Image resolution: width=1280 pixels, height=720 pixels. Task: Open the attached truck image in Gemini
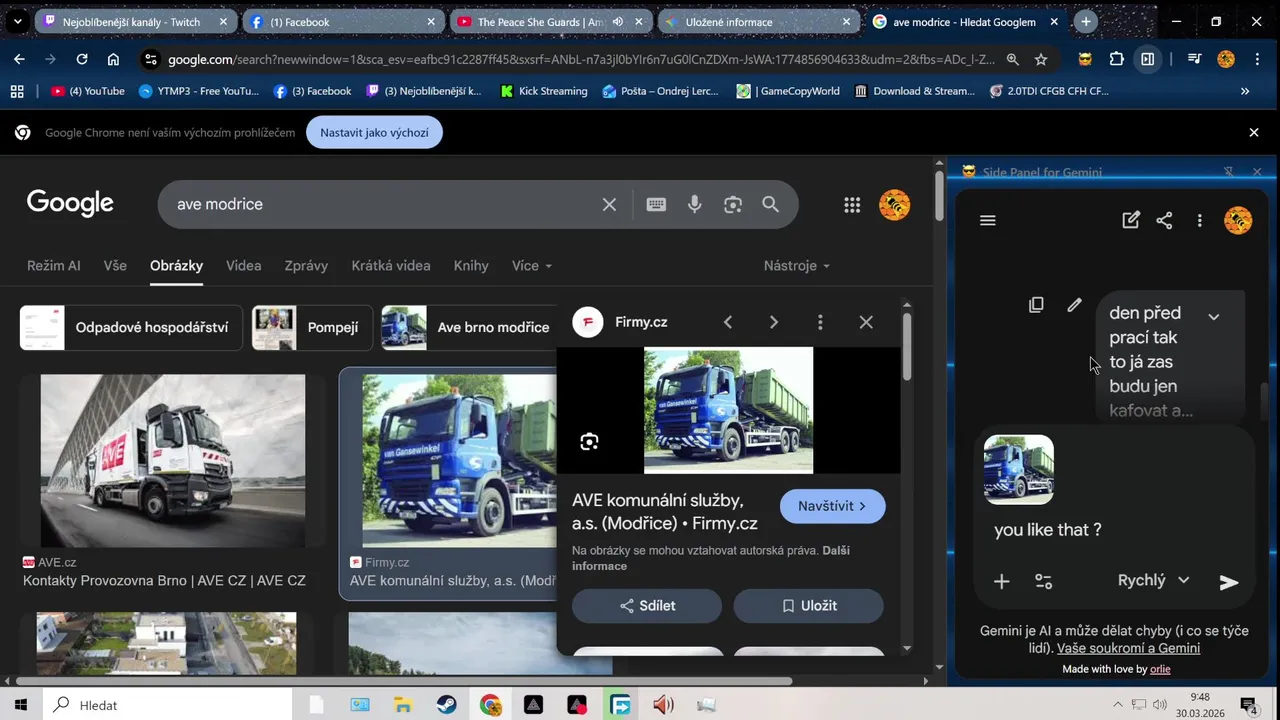pyautogui.click(x=1019, y=469)
